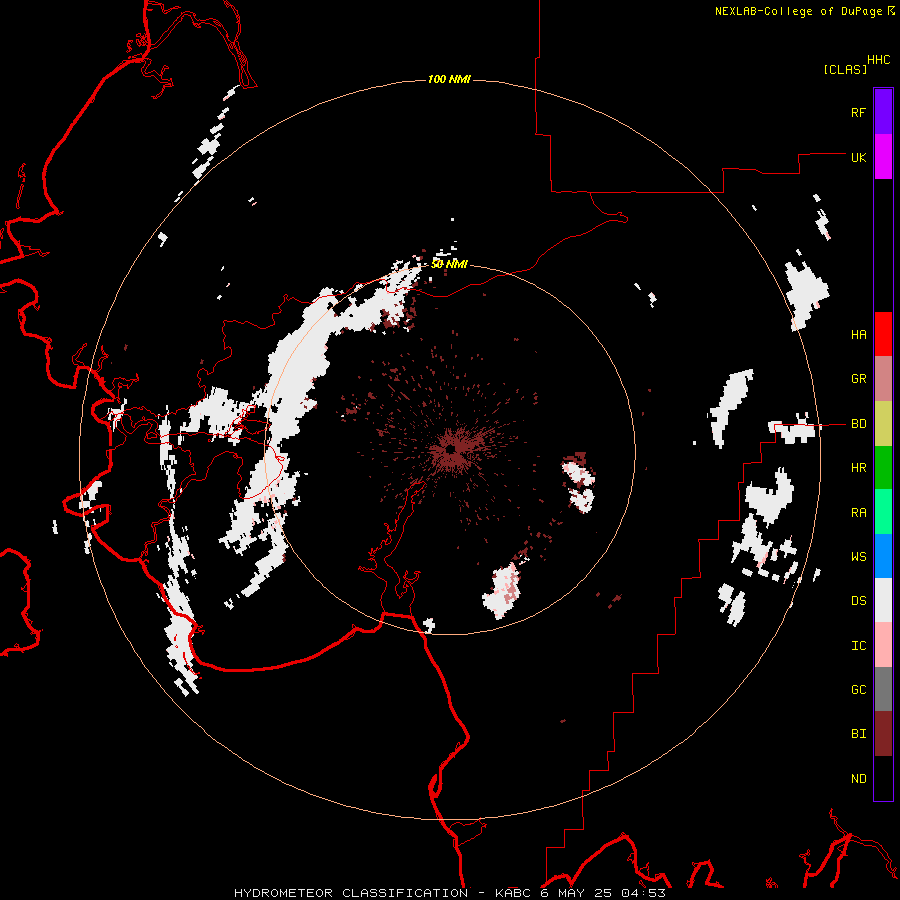Screen dimensions: 900x900
Task: Click the IC legend label
Action: 858,645
